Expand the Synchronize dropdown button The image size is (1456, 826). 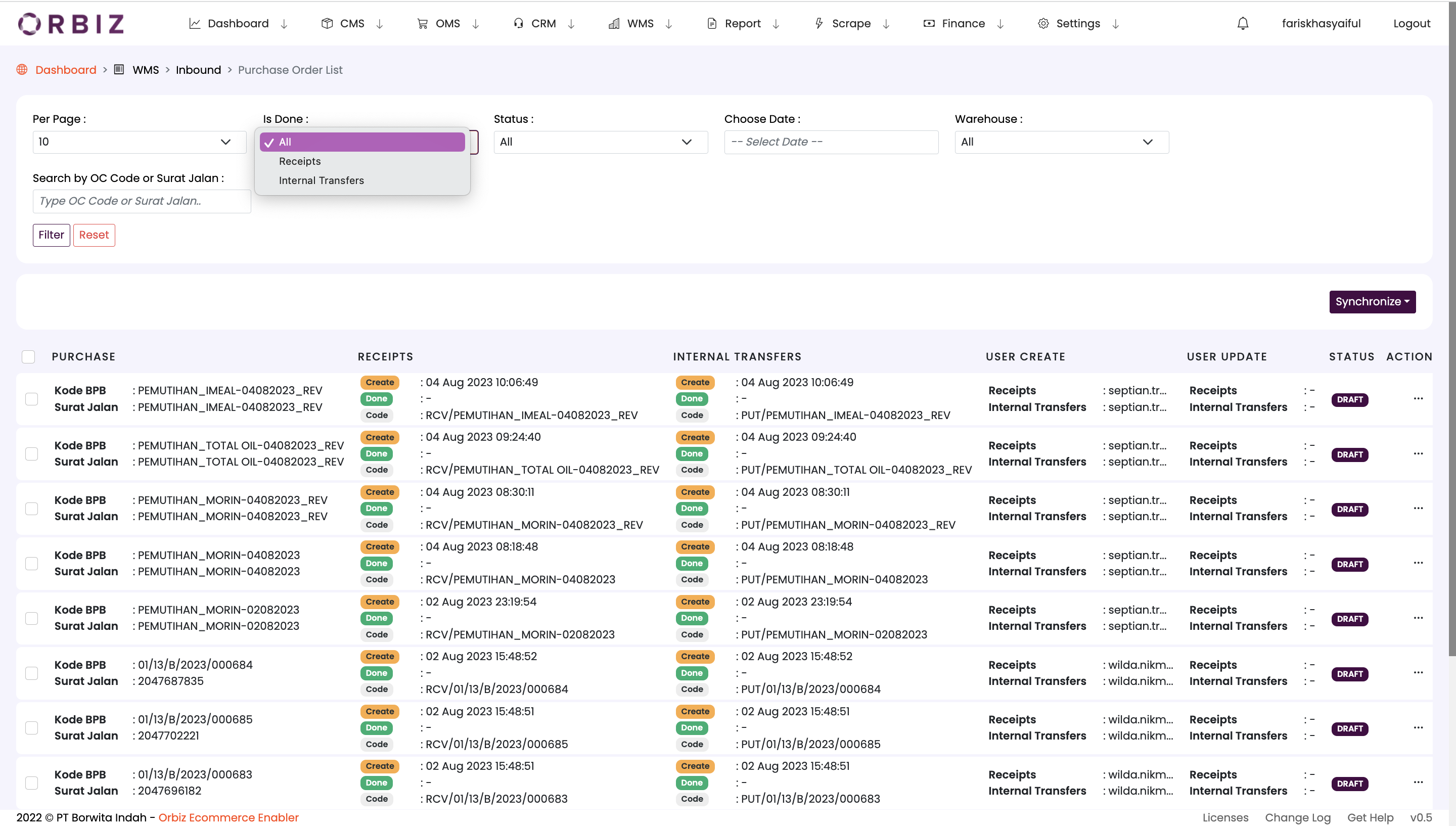tap(1372, 302)
